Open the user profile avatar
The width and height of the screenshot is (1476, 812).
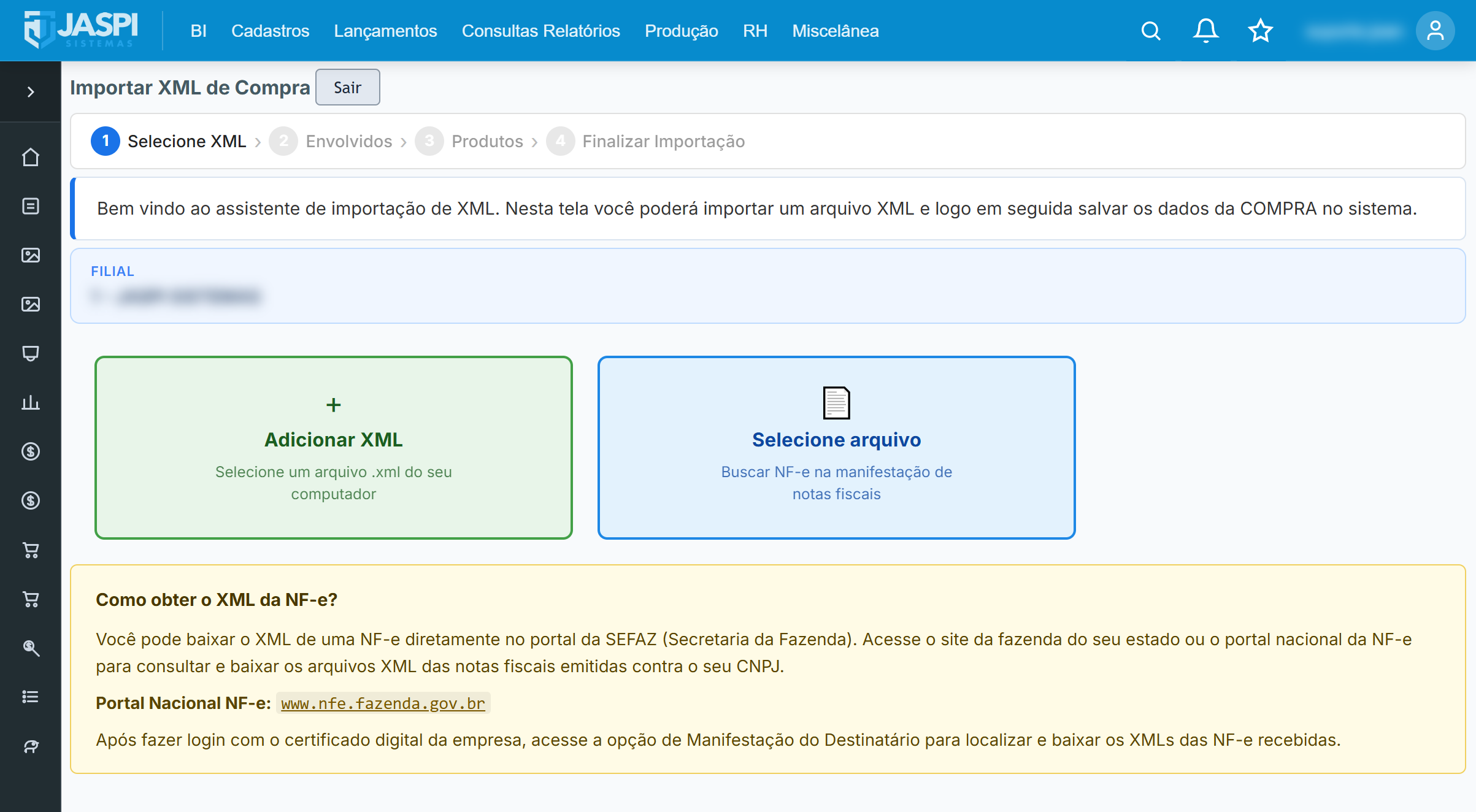[1435, 31]
